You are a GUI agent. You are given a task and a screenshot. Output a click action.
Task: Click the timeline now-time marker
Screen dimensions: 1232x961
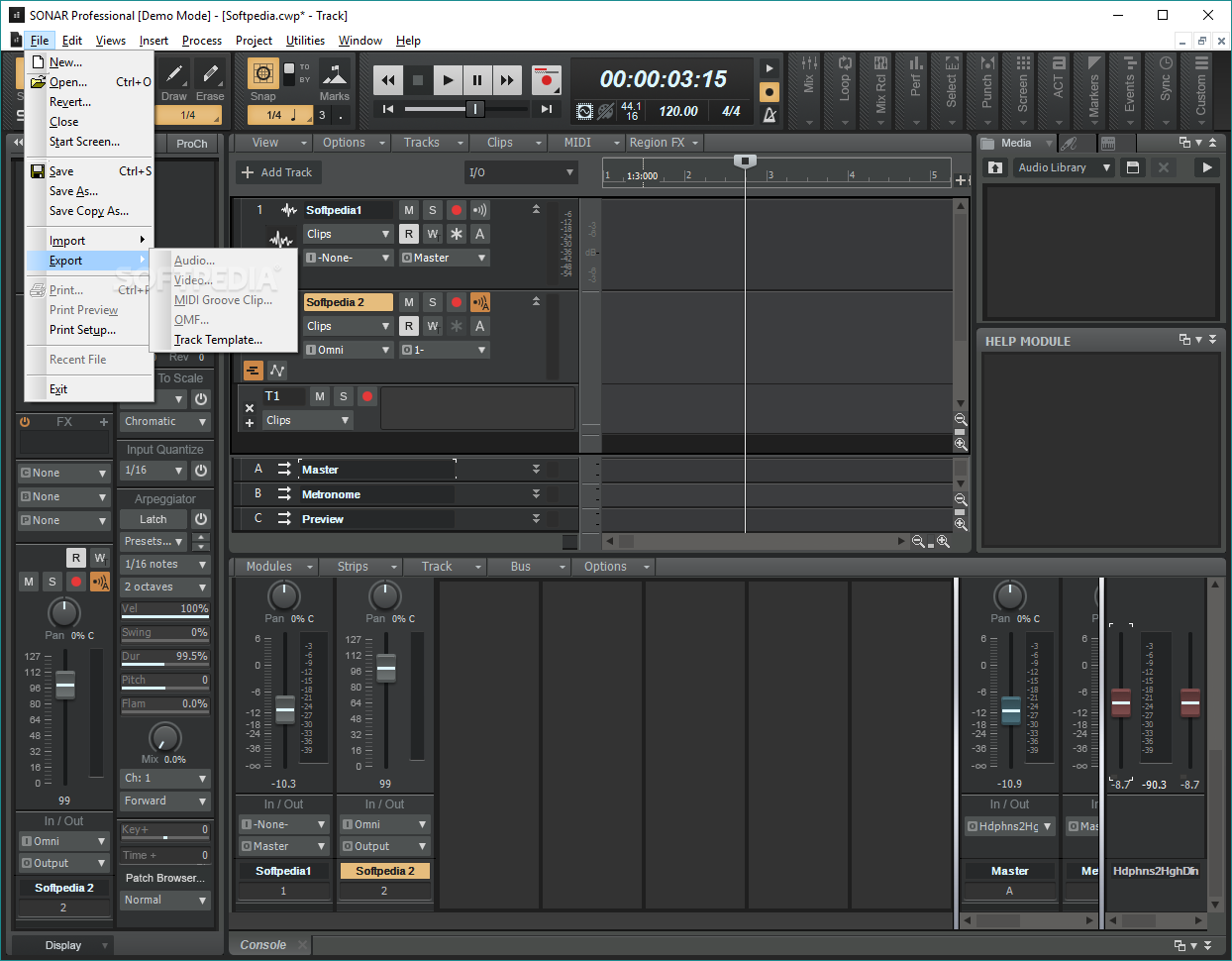coord(745,160)
